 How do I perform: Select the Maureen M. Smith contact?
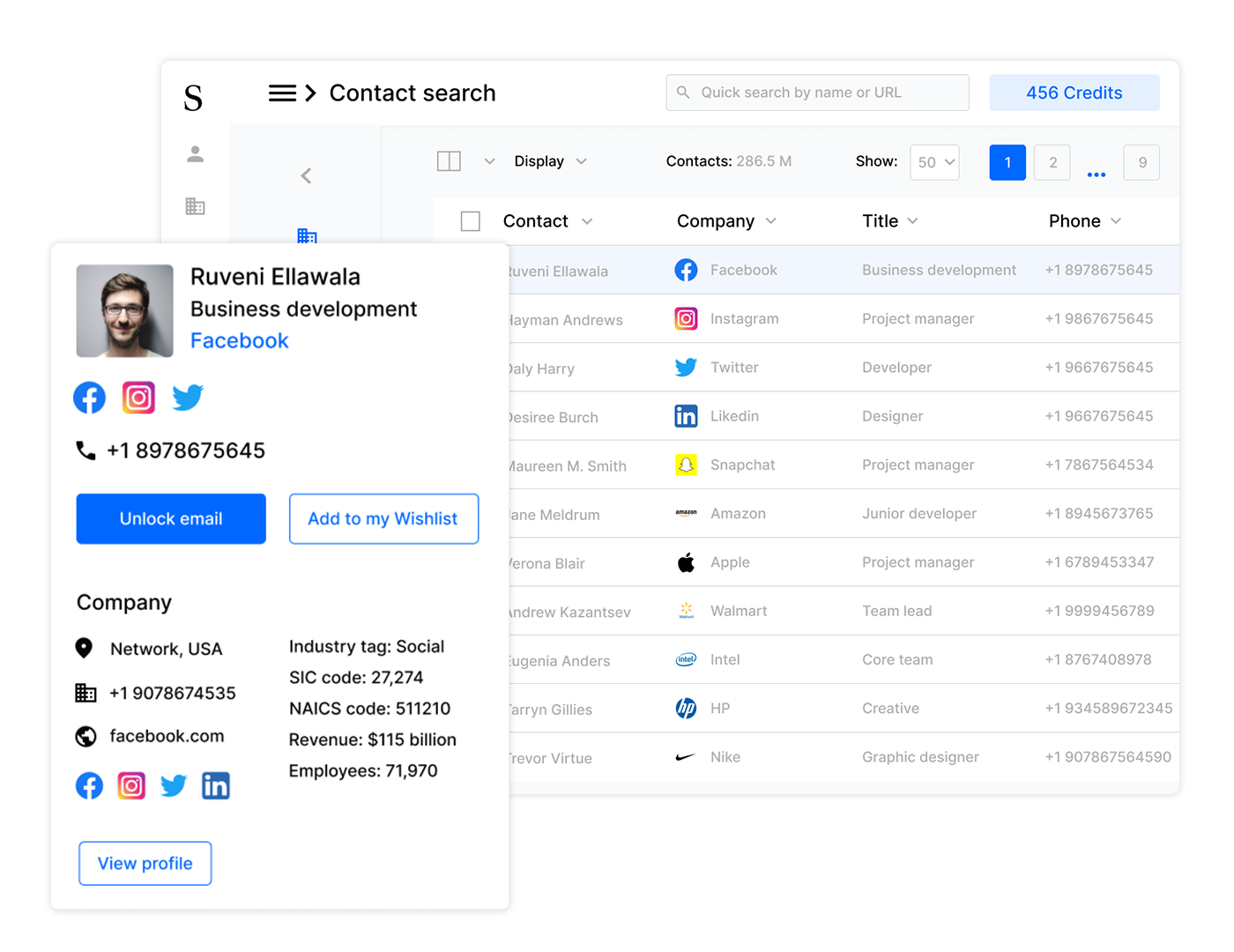568,465
